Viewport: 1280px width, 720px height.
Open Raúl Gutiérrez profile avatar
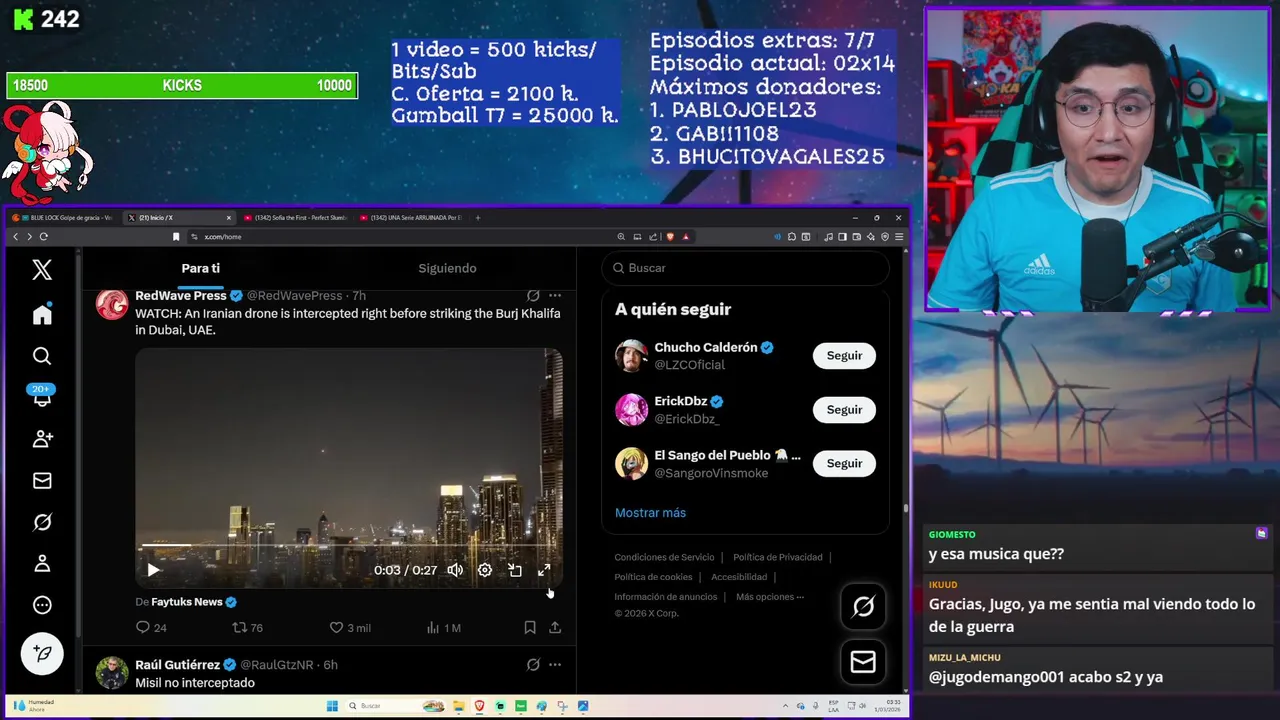click(112, 673)
